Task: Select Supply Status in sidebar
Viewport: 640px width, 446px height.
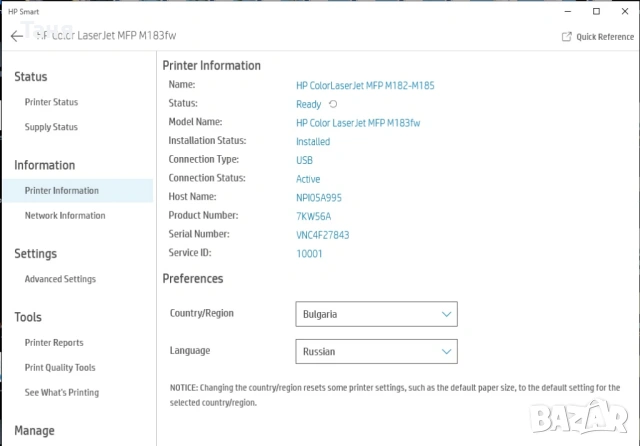Action: [51, 127]
